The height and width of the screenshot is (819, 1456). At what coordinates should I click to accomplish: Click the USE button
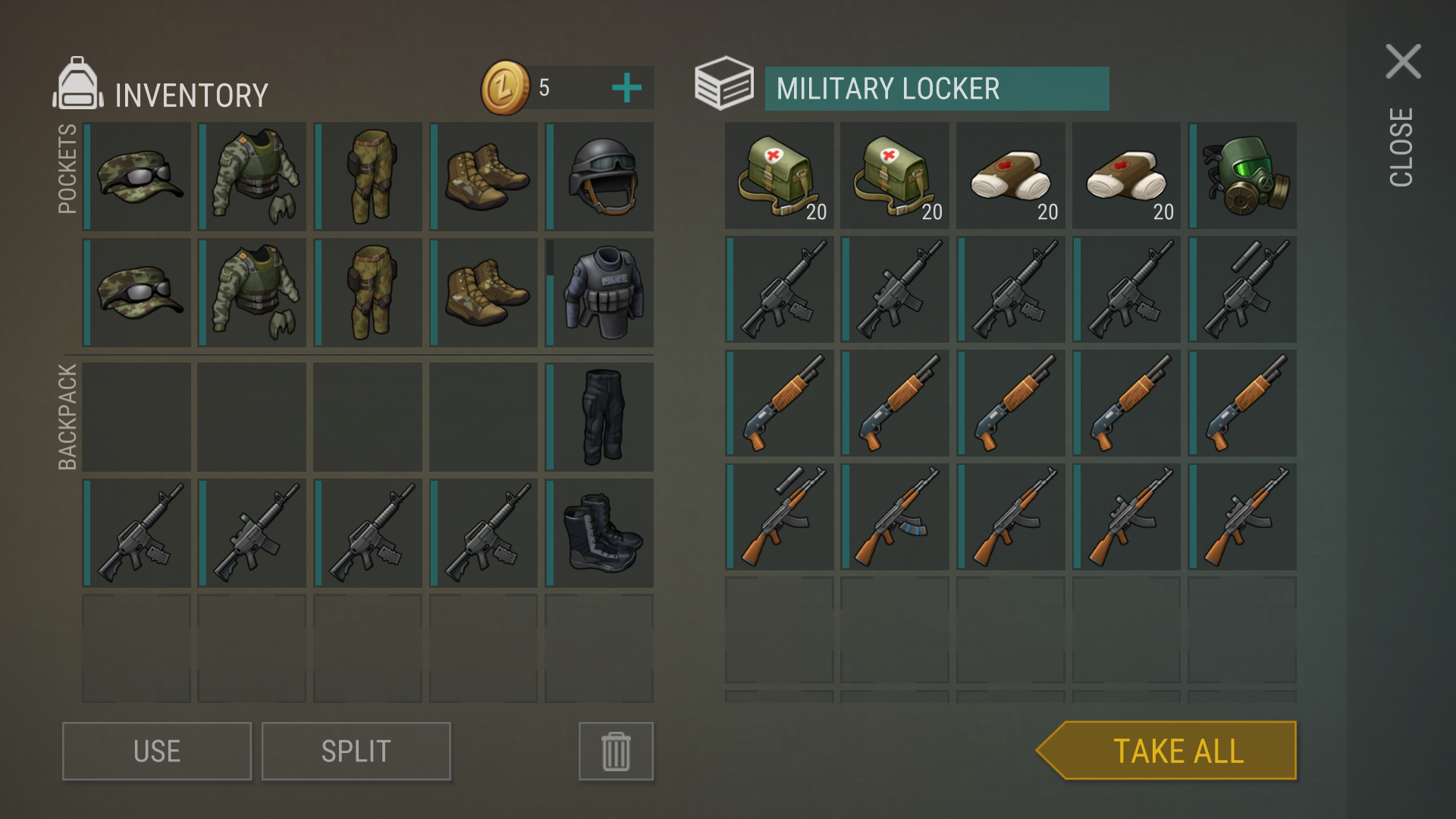click(157, 752)
